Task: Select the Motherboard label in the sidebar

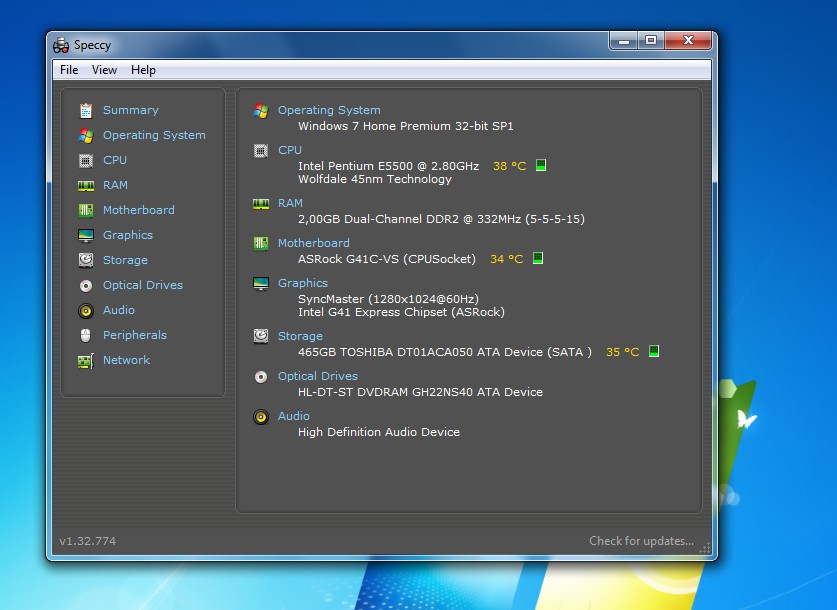Action: [x=139, y=210]
